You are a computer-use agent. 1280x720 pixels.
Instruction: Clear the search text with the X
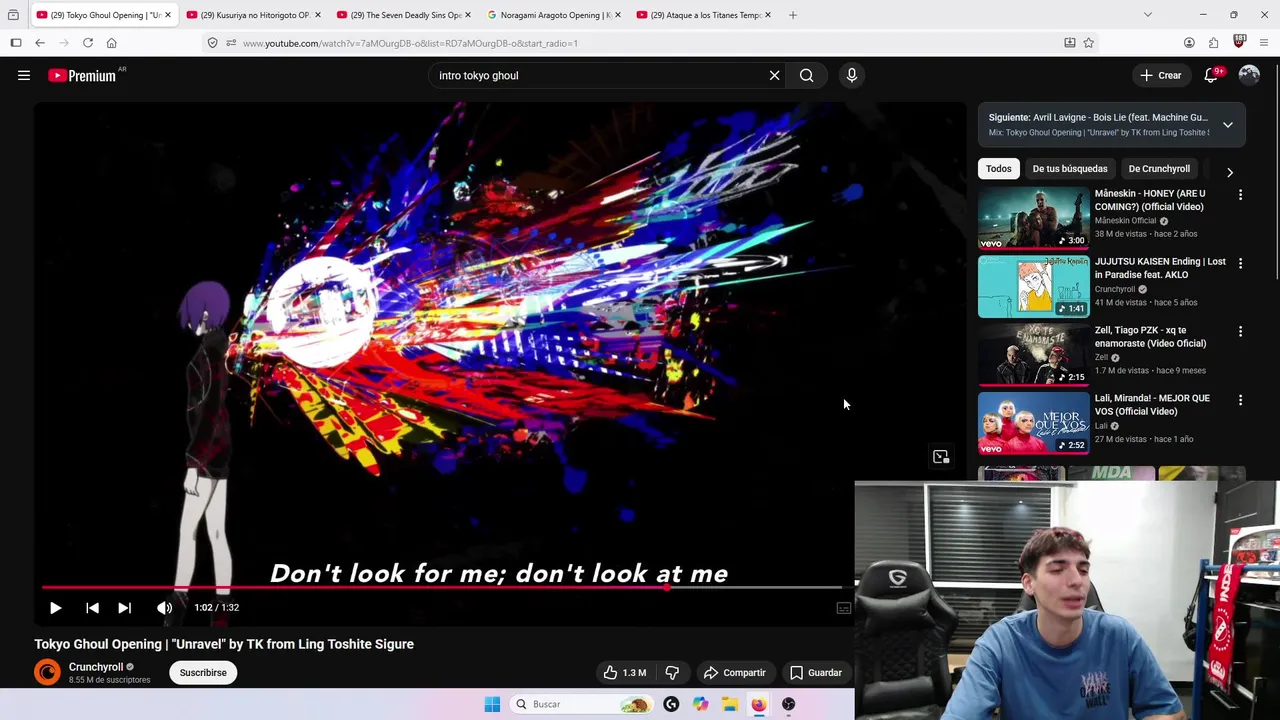tap(774, 75)
